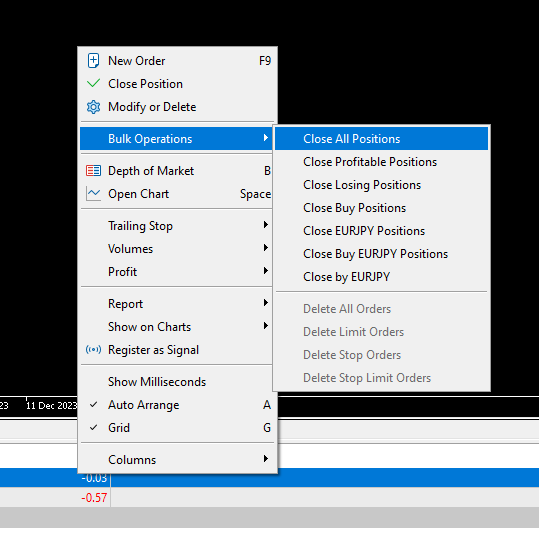Click the green Close Position checkmark icon
This screenshot has width=539, height=534.
pos(93,83)
